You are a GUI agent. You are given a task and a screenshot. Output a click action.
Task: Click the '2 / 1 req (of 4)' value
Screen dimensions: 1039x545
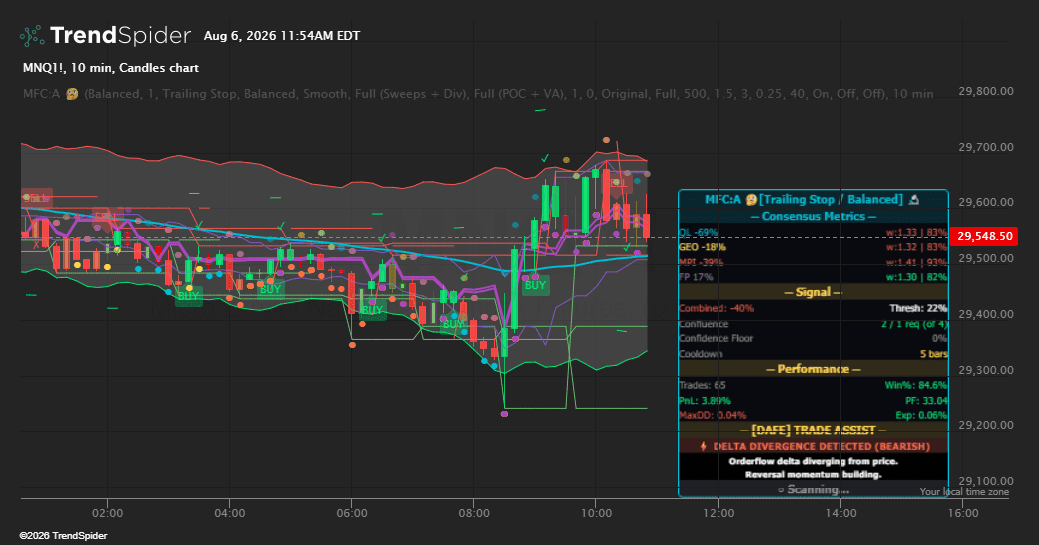[914, 324]
